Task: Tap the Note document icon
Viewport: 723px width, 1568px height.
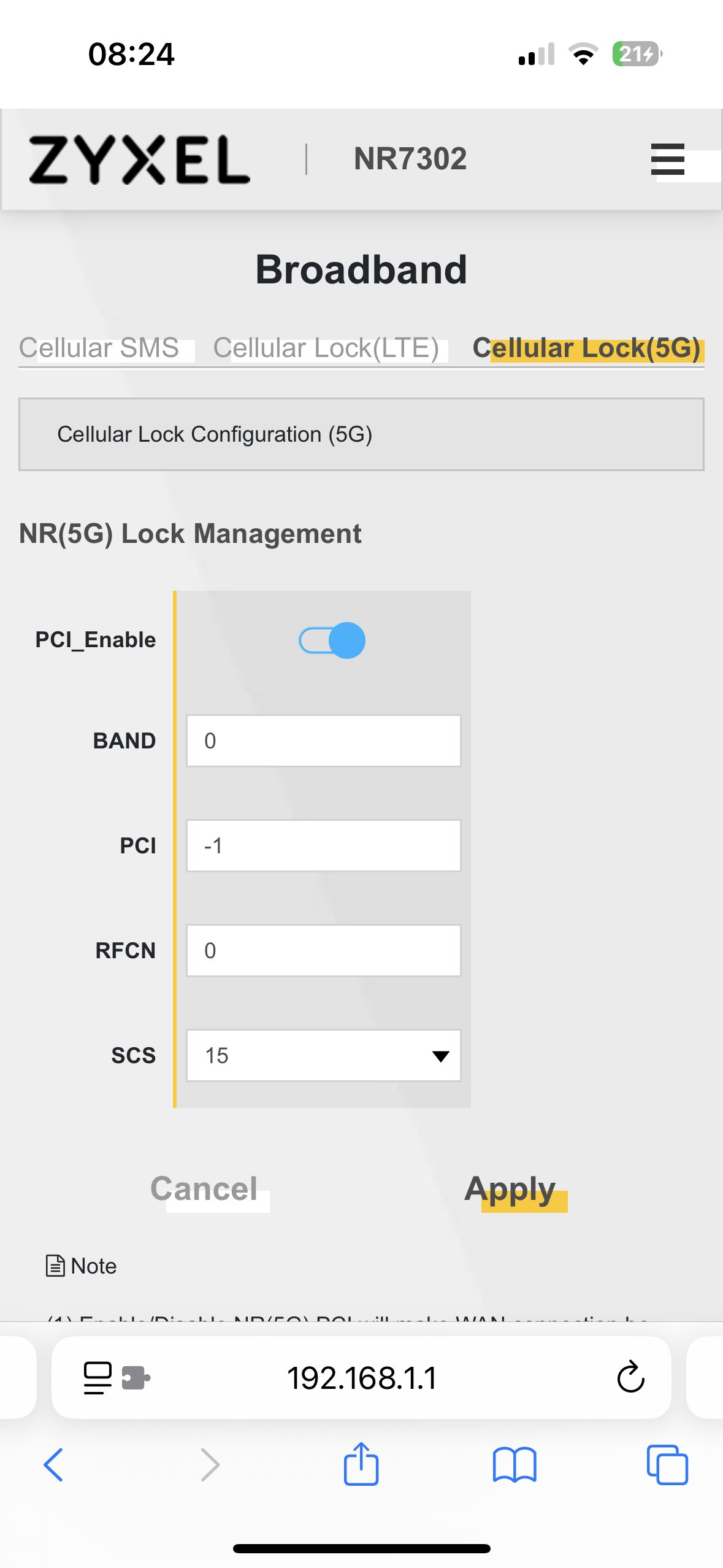Action: (55, 1266)
